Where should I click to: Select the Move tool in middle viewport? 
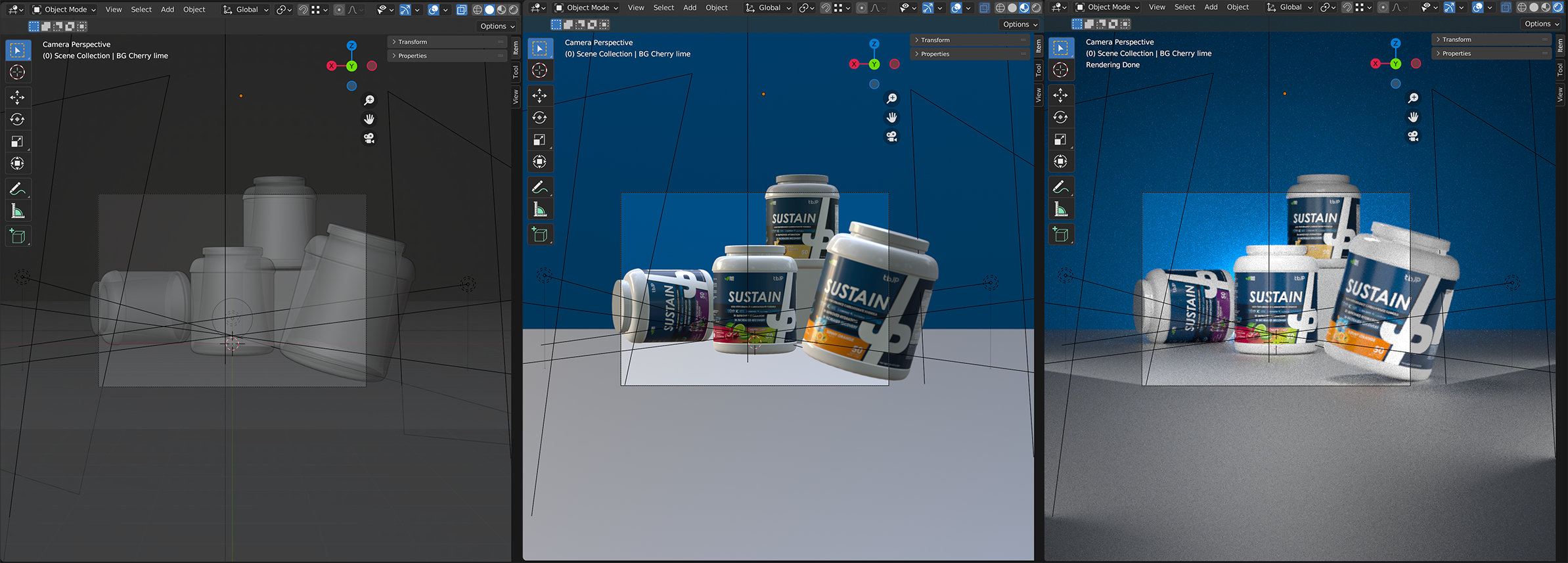[x=540, y=96]
